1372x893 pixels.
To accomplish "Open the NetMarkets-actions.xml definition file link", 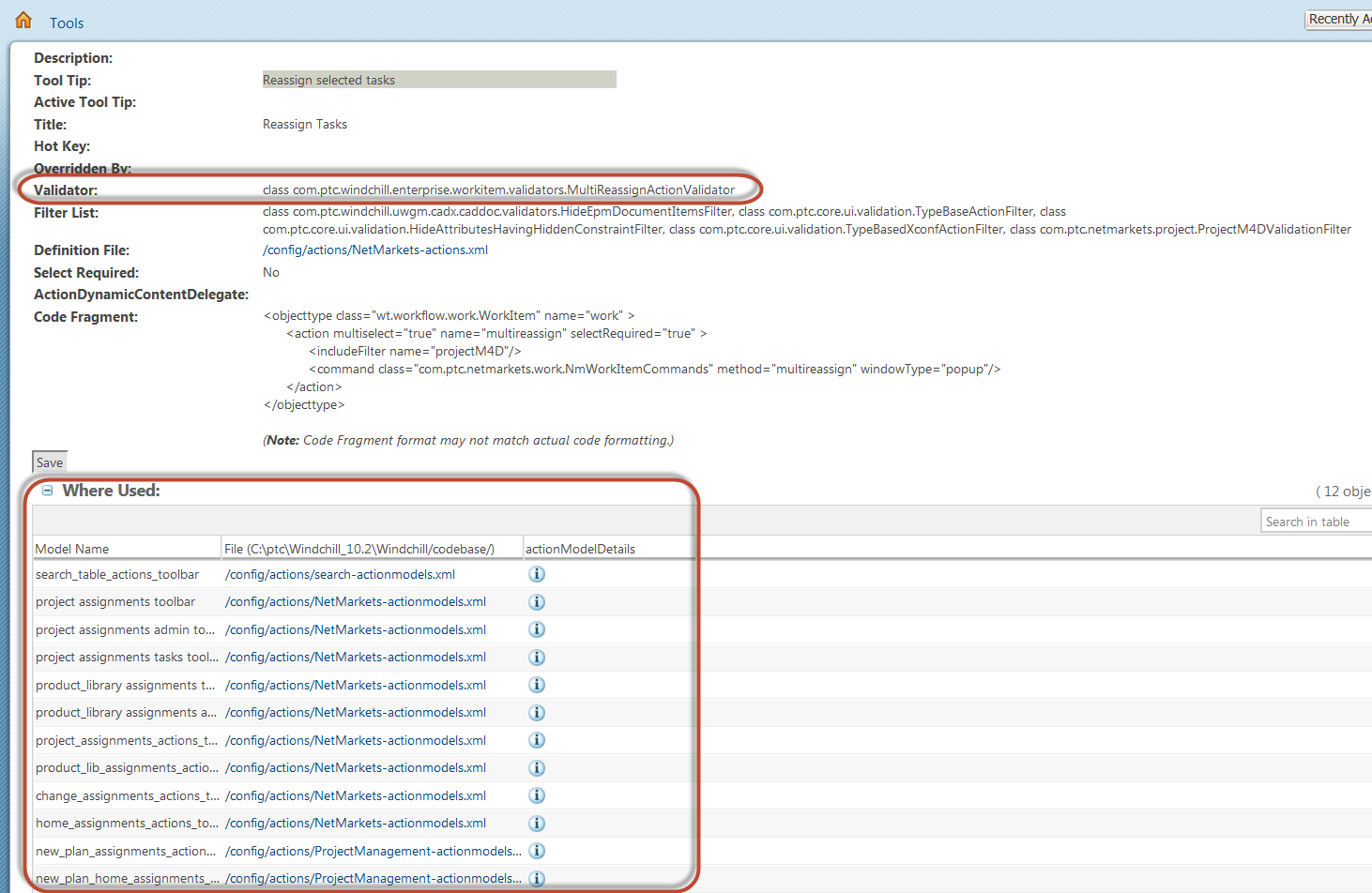I will (375, 250).
